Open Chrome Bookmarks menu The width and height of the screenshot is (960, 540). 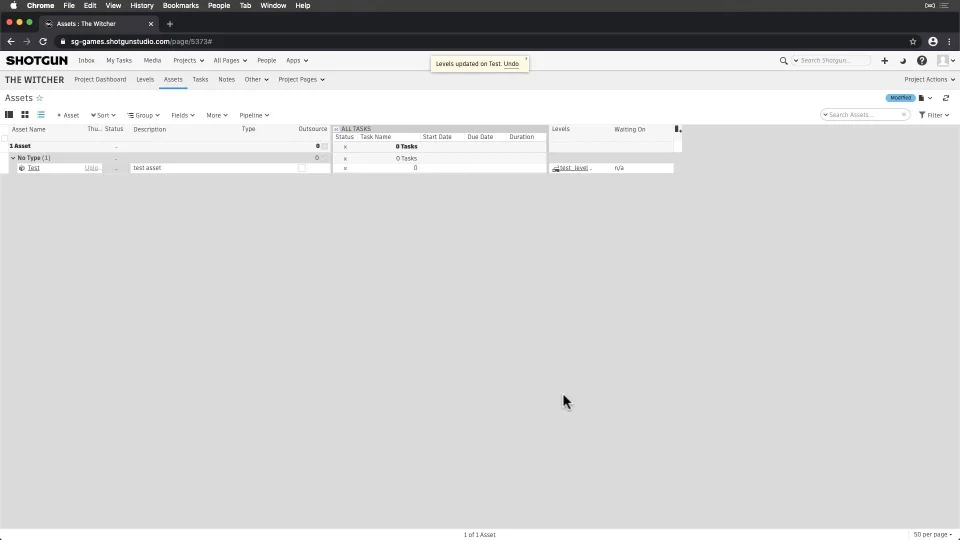click(181, 6)
